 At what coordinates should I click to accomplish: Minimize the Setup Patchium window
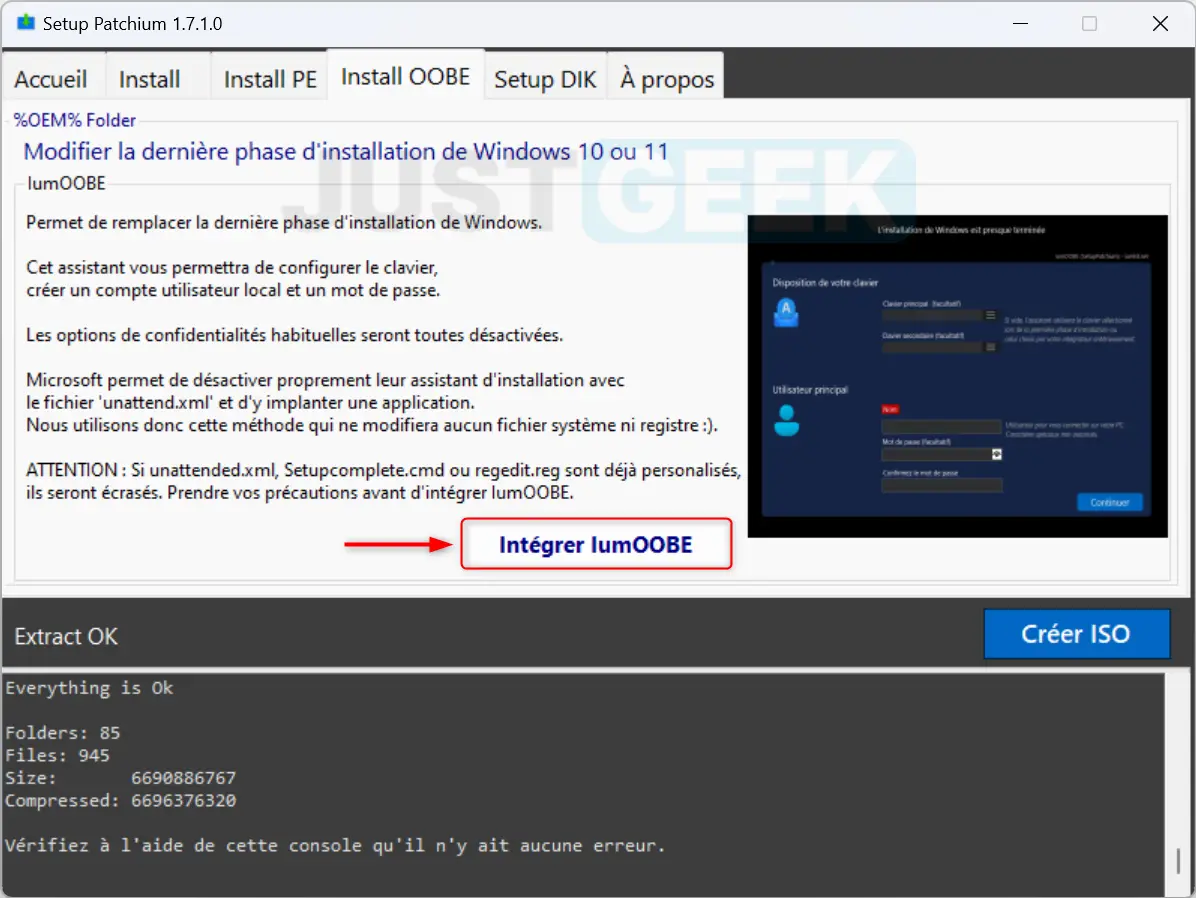coord(1021,24)
